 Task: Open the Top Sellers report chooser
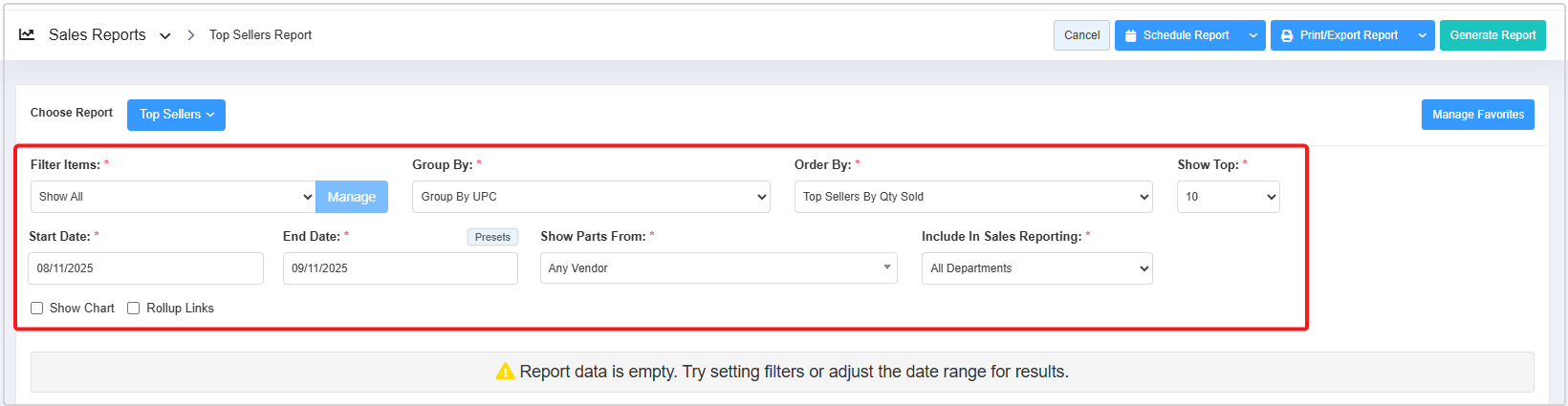[x=176, y=115]
